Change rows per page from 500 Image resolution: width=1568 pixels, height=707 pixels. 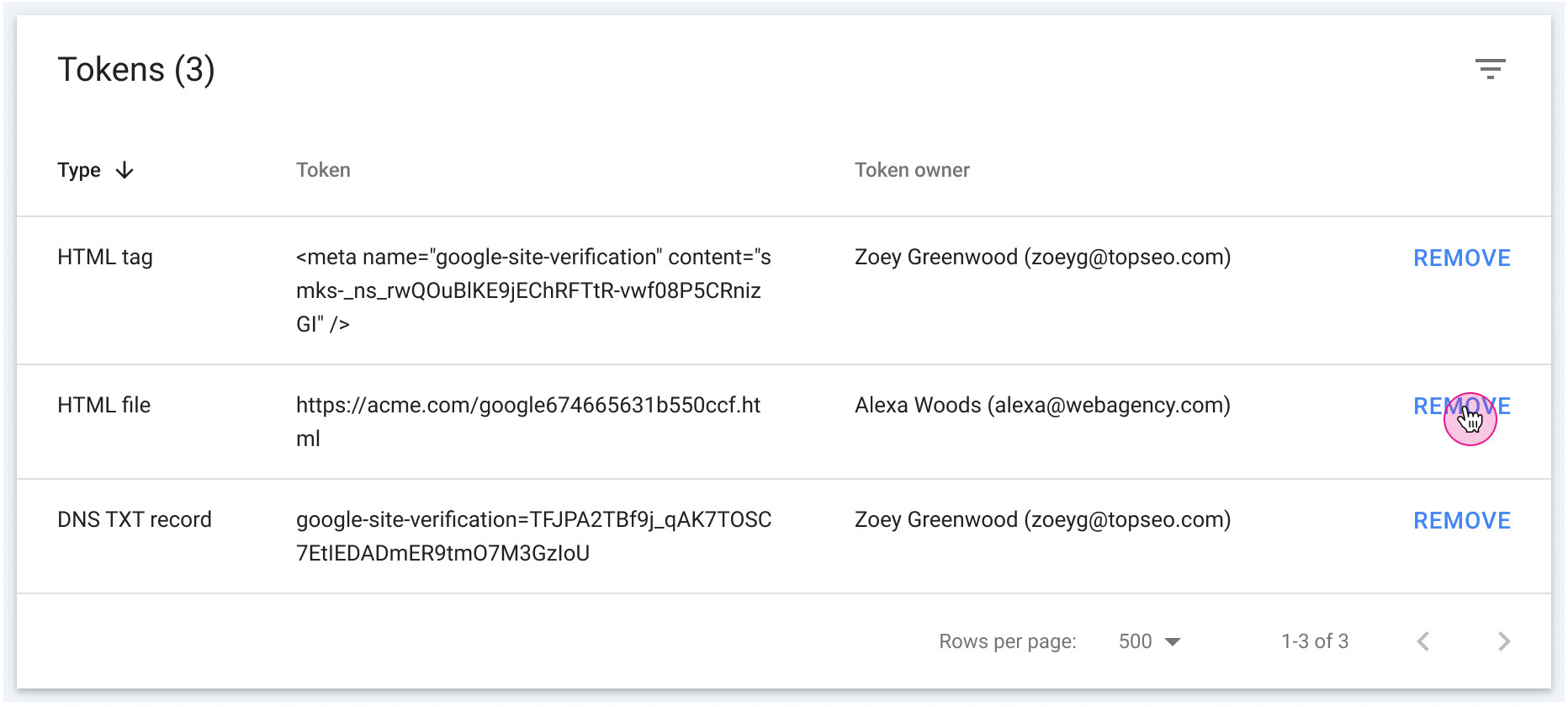pos(1136,641)
